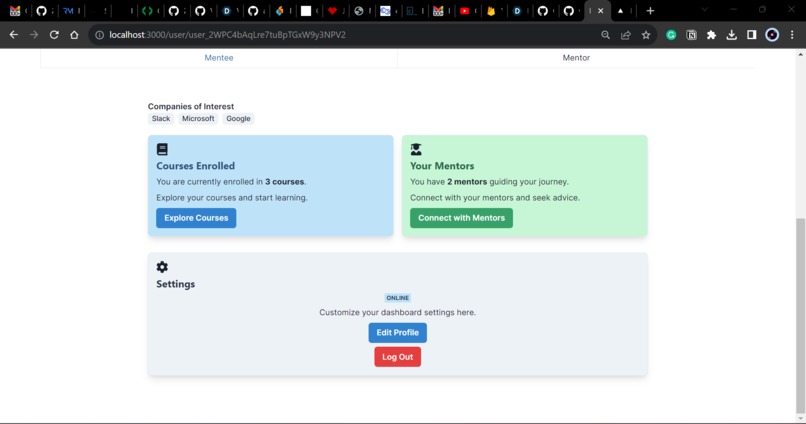Image resolution: width=806 pixels, height=424 pixels.
Task: Go back to the previous page
Action: click(14, 35)
